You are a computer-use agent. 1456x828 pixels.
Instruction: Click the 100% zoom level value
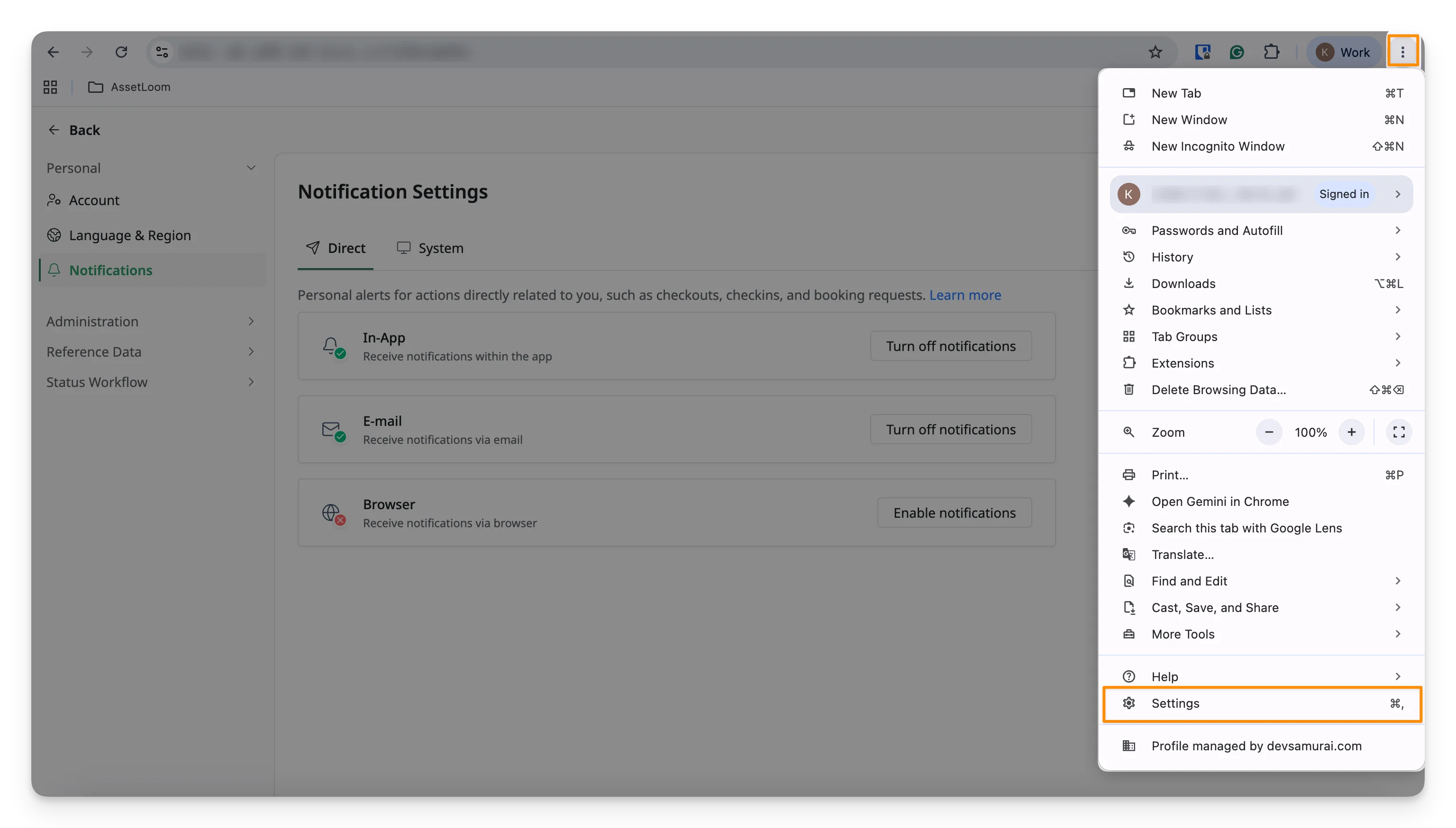pos(1310,432)
